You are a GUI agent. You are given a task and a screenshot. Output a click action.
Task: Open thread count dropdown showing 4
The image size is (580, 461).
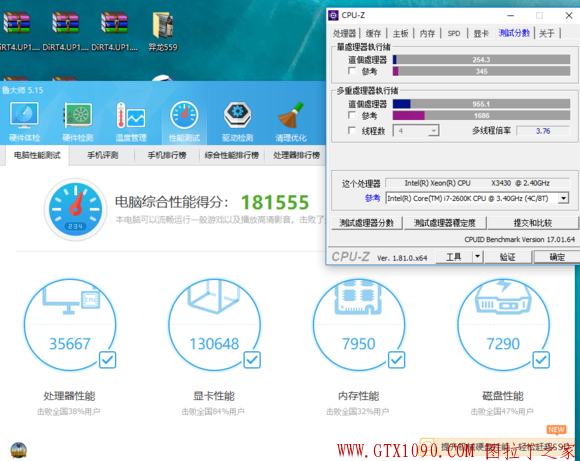(x=416, y=131)
